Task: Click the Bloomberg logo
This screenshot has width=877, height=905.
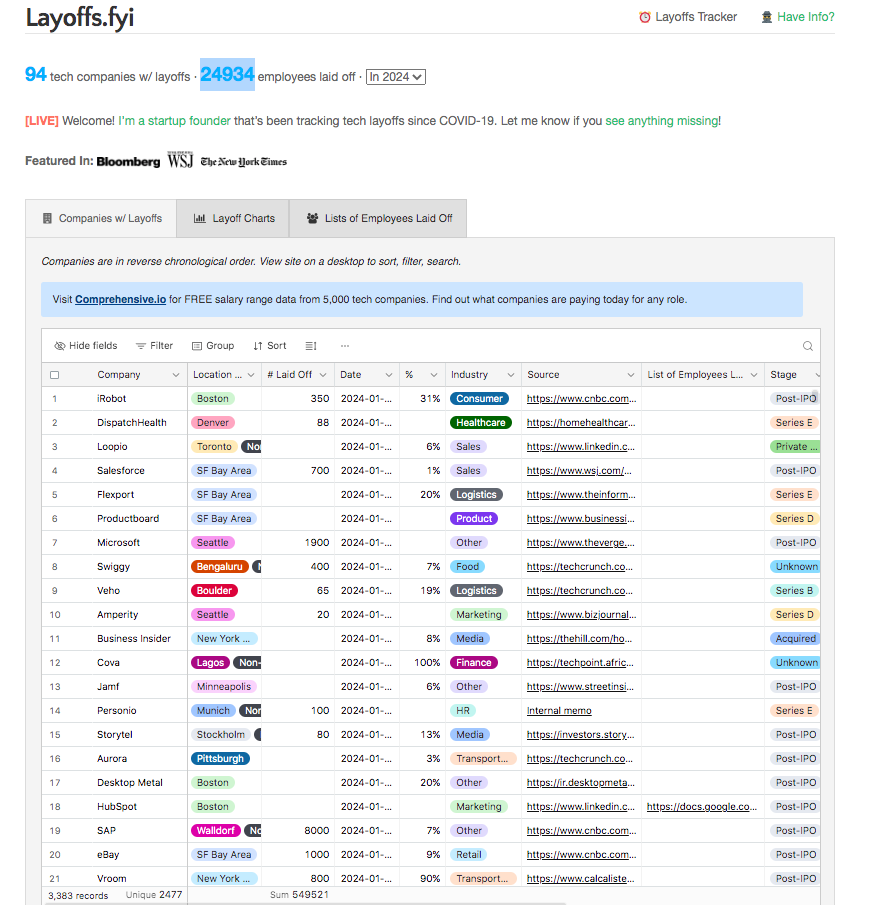Action: 128,162
